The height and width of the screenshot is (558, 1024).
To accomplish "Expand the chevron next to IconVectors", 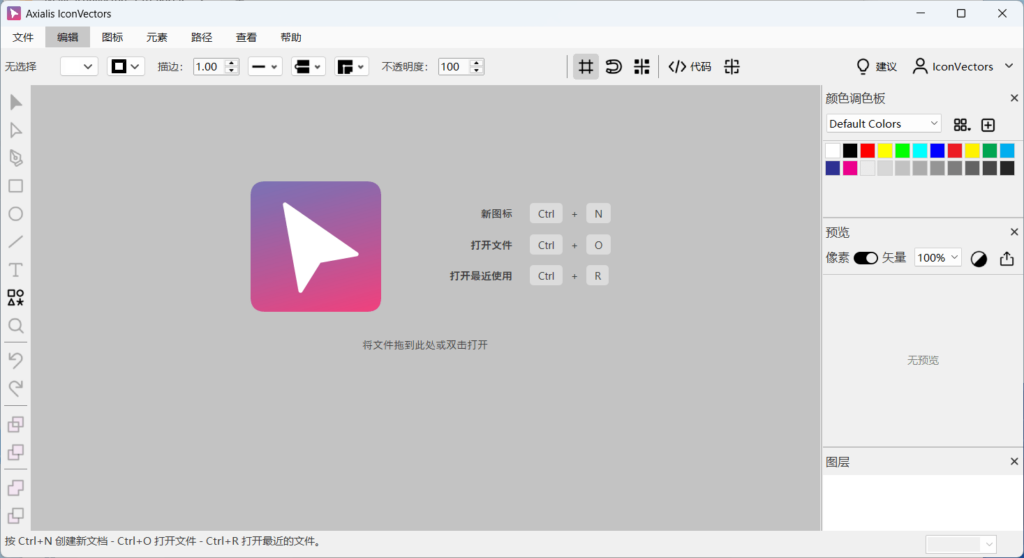I will tap(1009, 66).
